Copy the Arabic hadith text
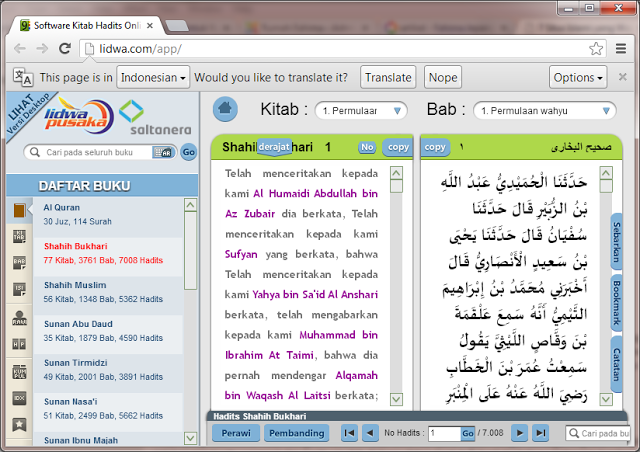This screenshot has height=452, width=640. [435, 147]
